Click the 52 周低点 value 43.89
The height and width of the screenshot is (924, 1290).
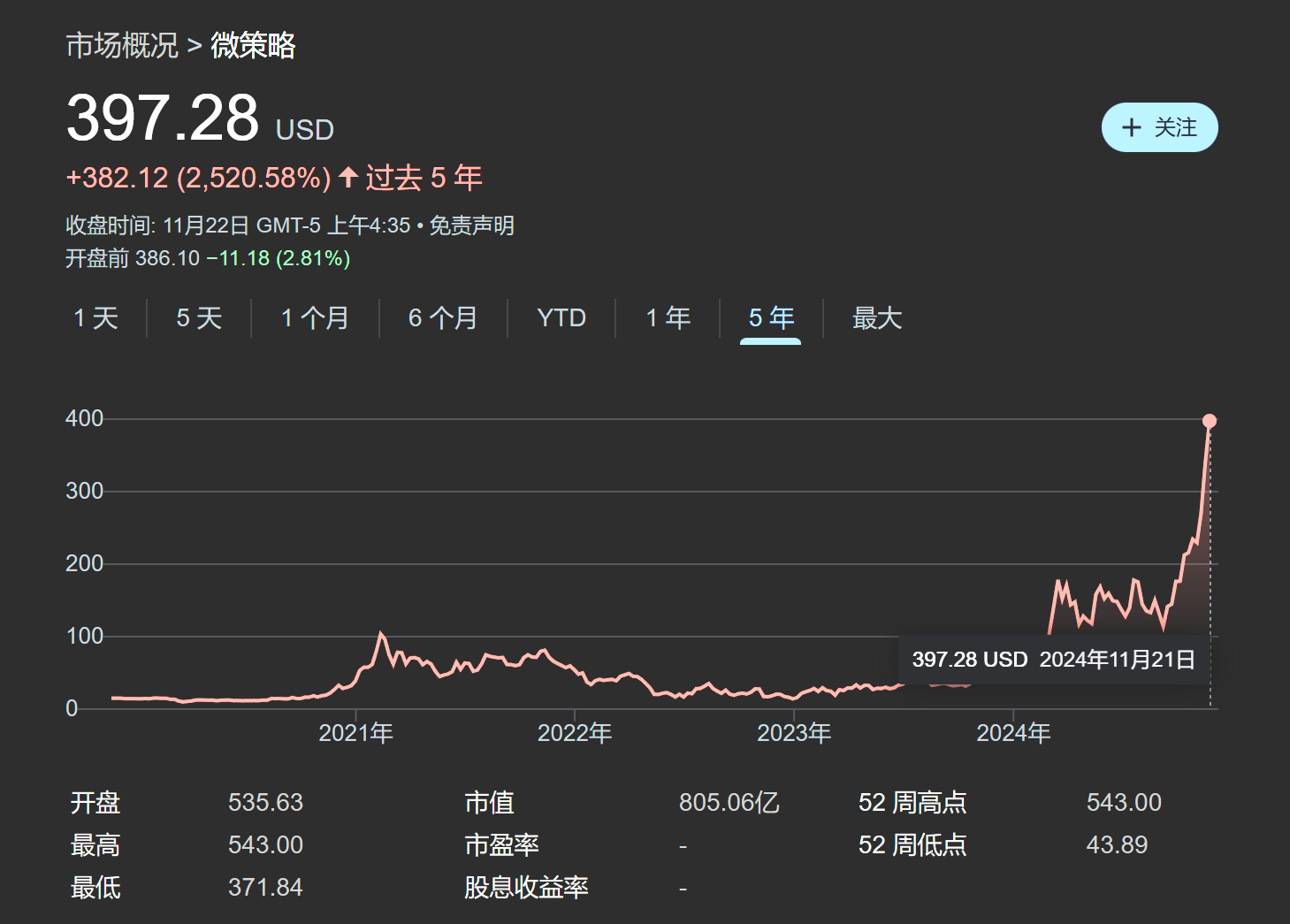(x=1117, y=844)
